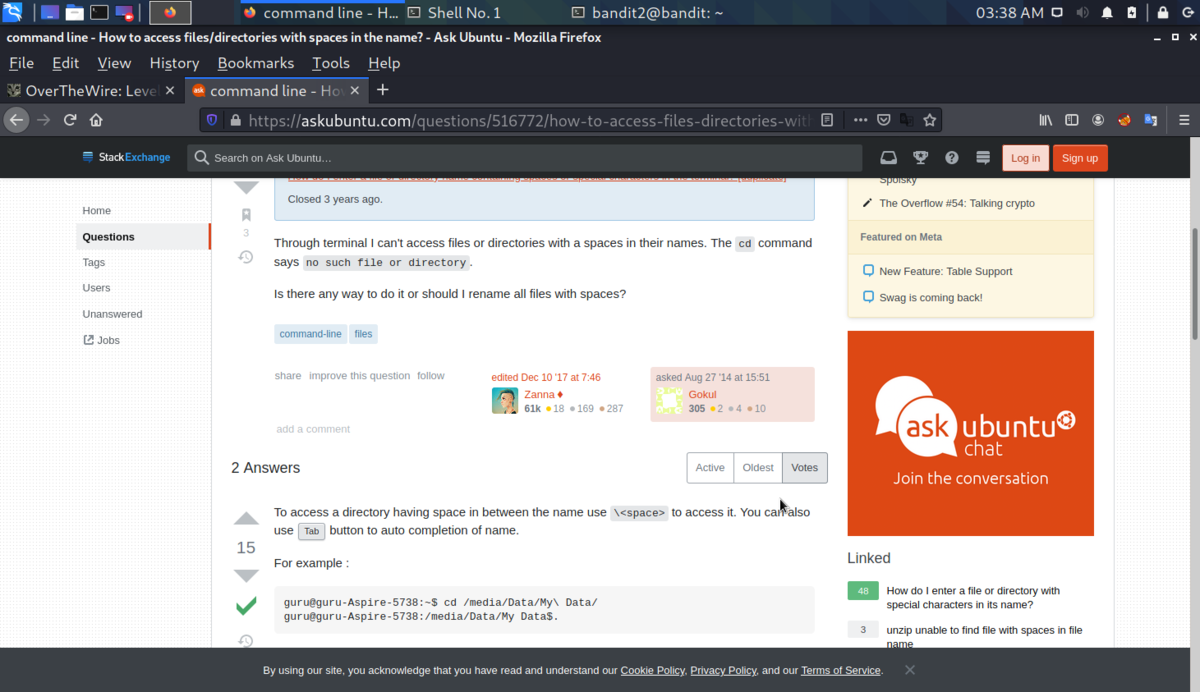Open the Tags page in the sidebar
The image size is (1200, 692).
(x=94, y=262)
